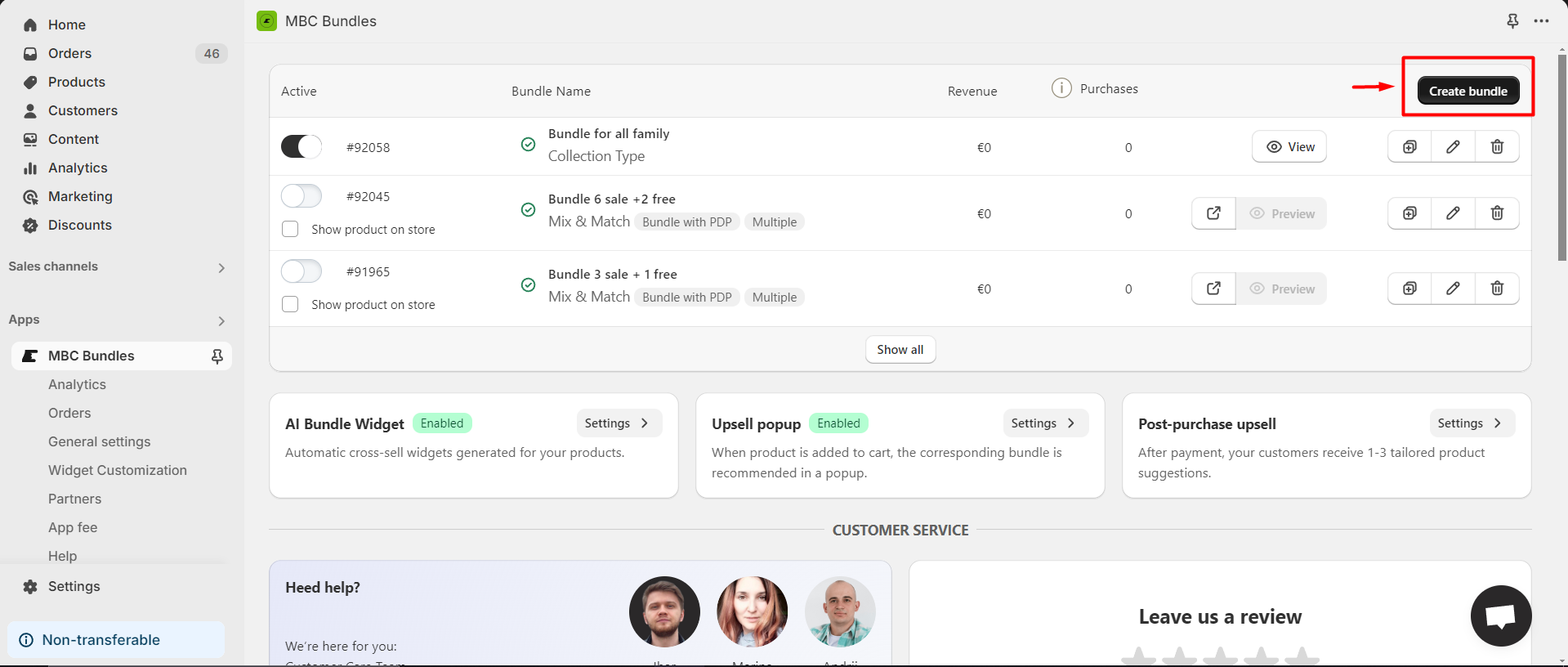Click Show all bundles button
Viewport: 1568px width, 667px height.
click(x=900, y=350)
